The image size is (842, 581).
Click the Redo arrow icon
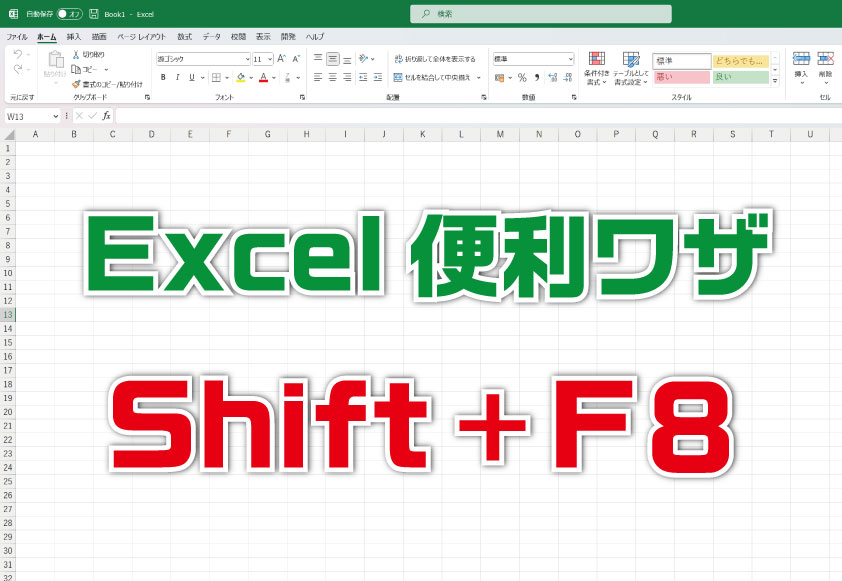click(x=18, y=69)
